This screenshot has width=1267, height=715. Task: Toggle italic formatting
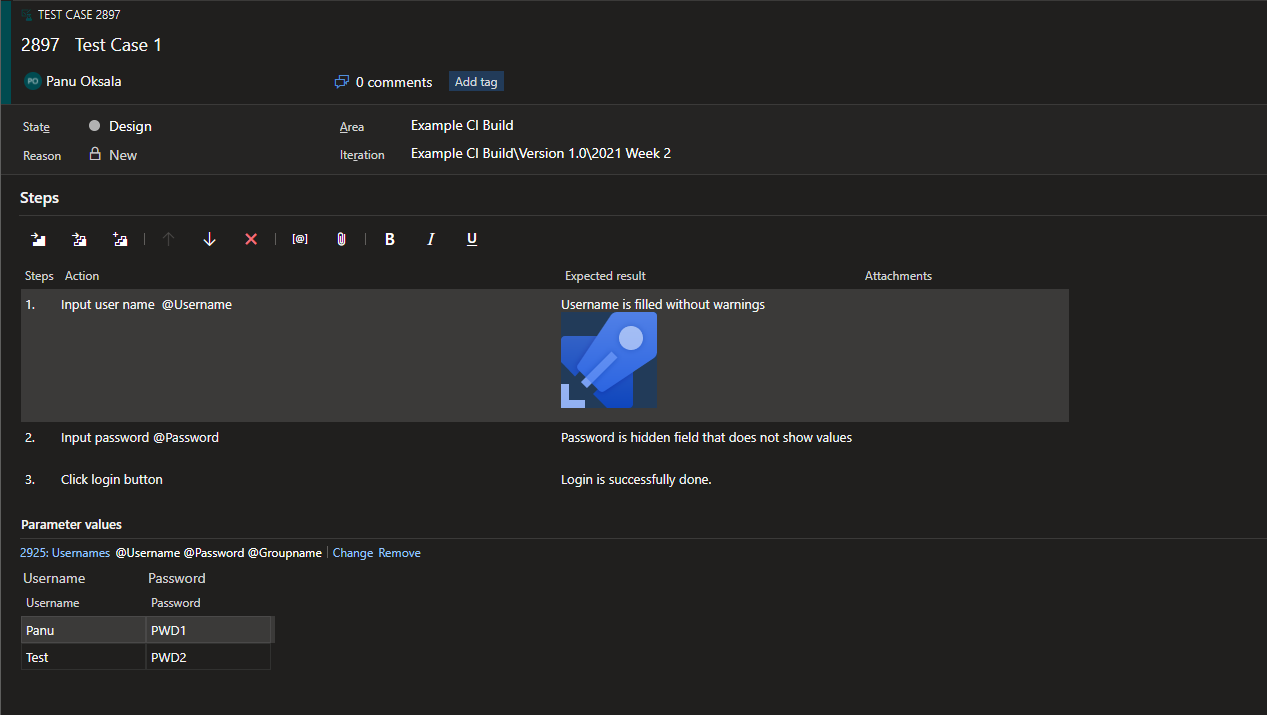[x=431, y=239]
